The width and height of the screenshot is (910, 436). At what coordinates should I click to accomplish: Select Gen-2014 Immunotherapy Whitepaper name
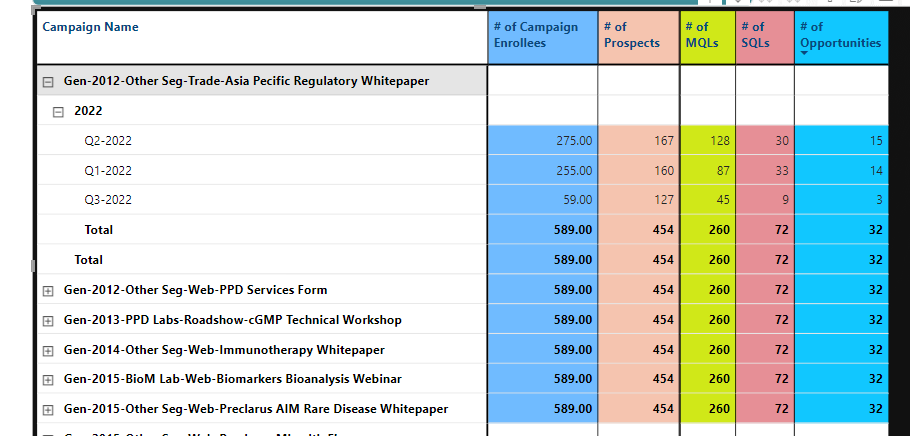click(224, 350)
